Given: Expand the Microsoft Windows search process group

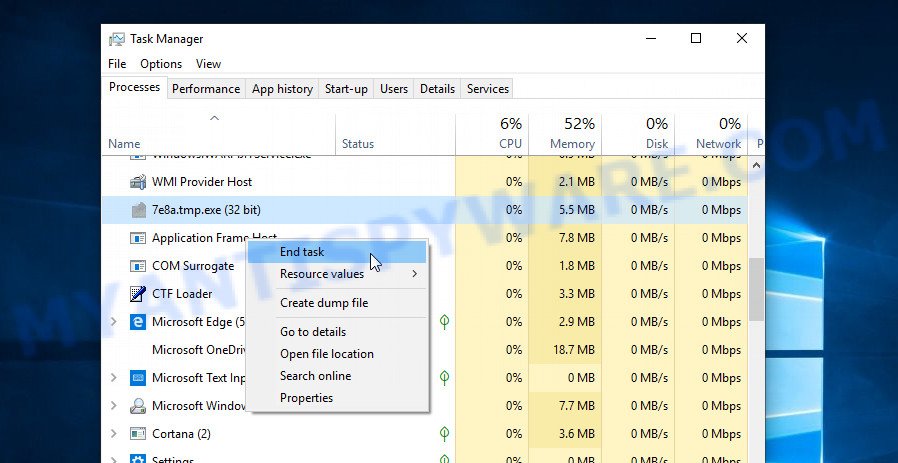Looking at the screenshot, I should (x=113, y=406).
